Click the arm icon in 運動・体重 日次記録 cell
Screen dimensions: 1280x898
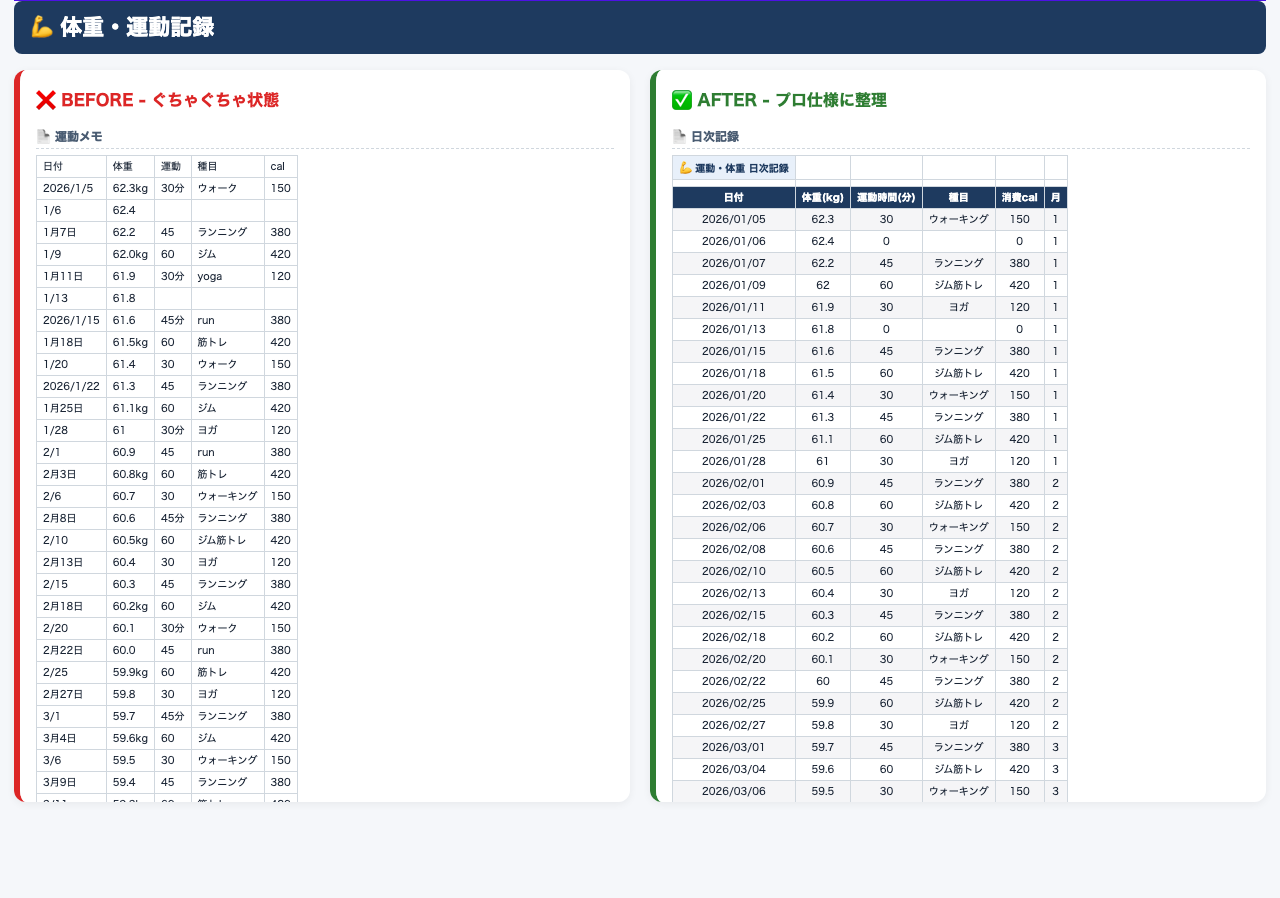685,168
